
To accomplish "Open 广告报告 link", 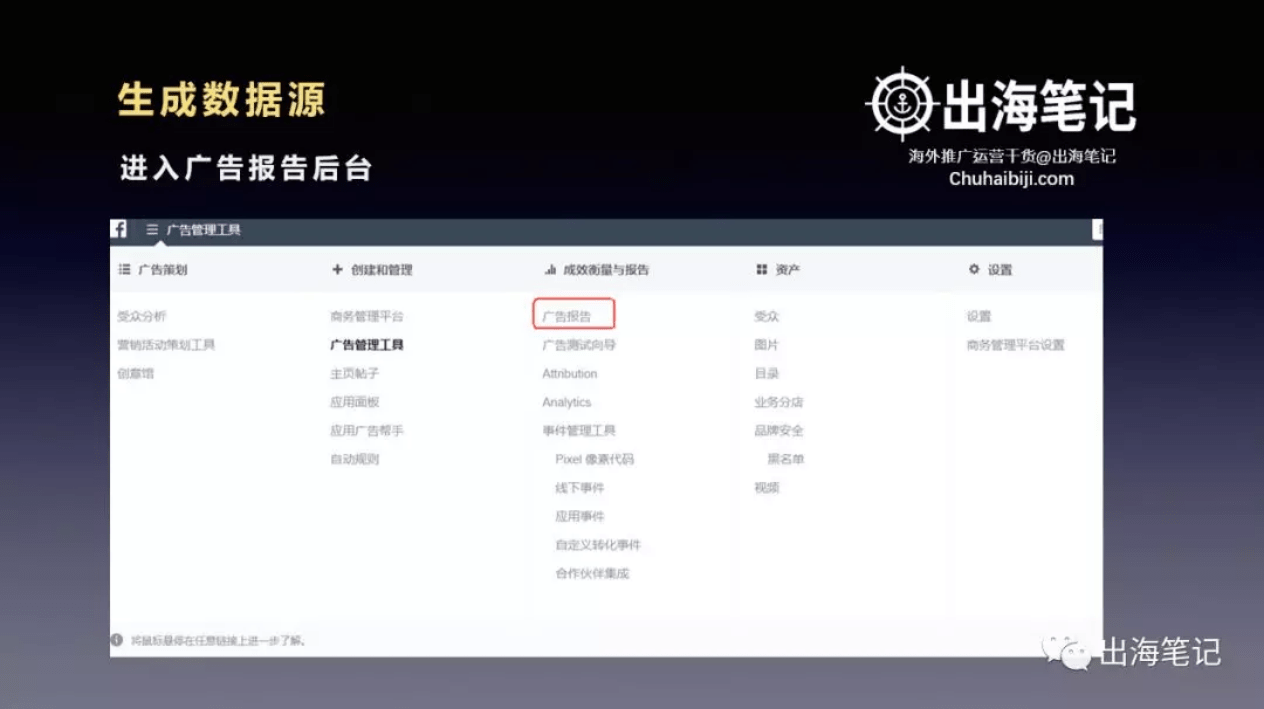I will tap(567, 316).
